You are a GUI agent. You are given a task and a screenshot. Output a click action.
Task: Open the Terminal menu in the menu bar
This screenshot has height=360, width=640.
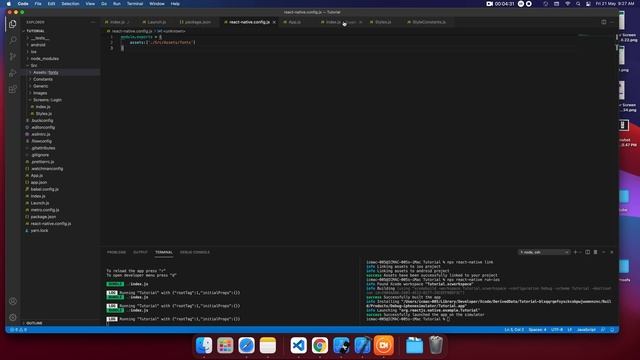point(135,4)
